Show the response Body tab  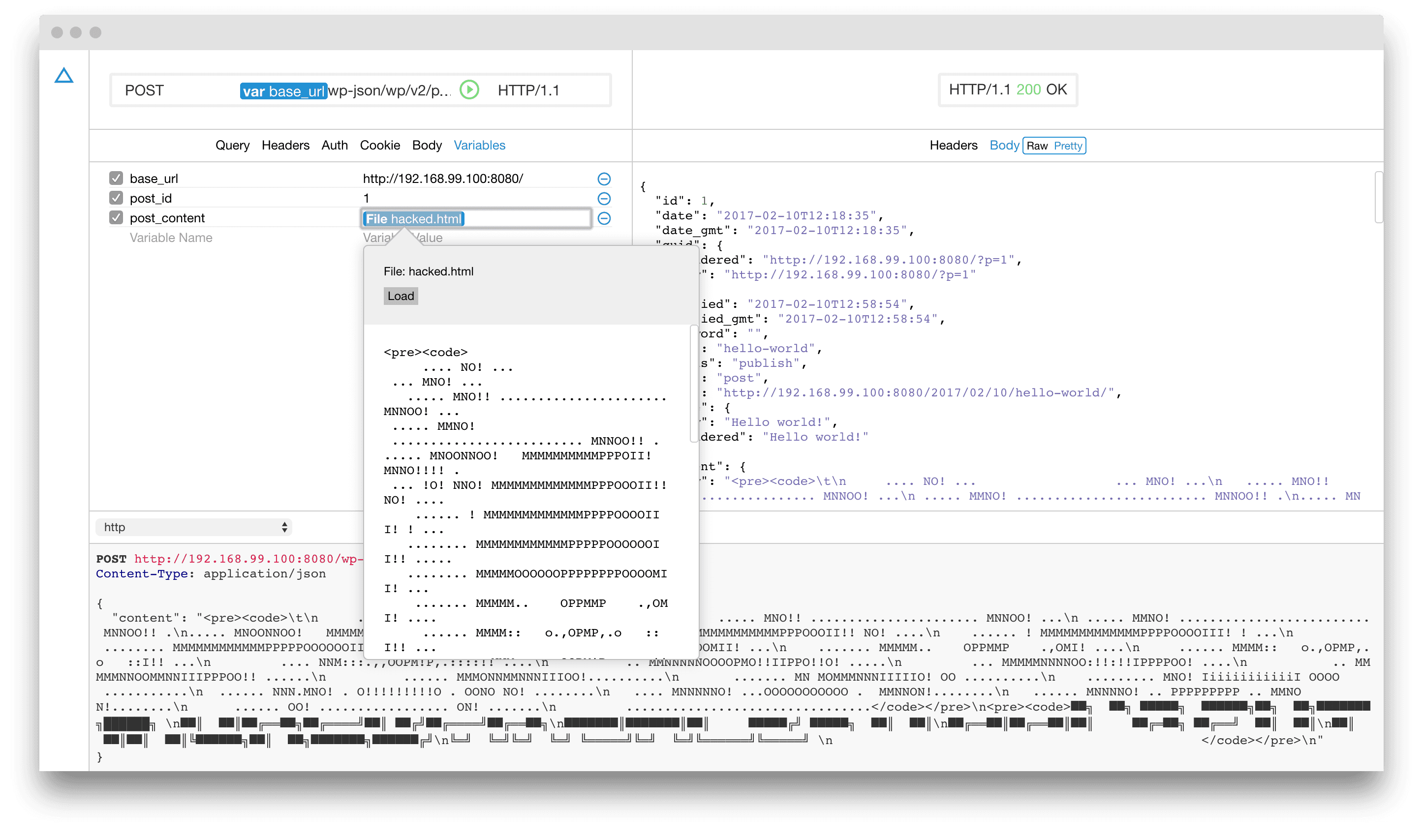tap(1004, 145)
